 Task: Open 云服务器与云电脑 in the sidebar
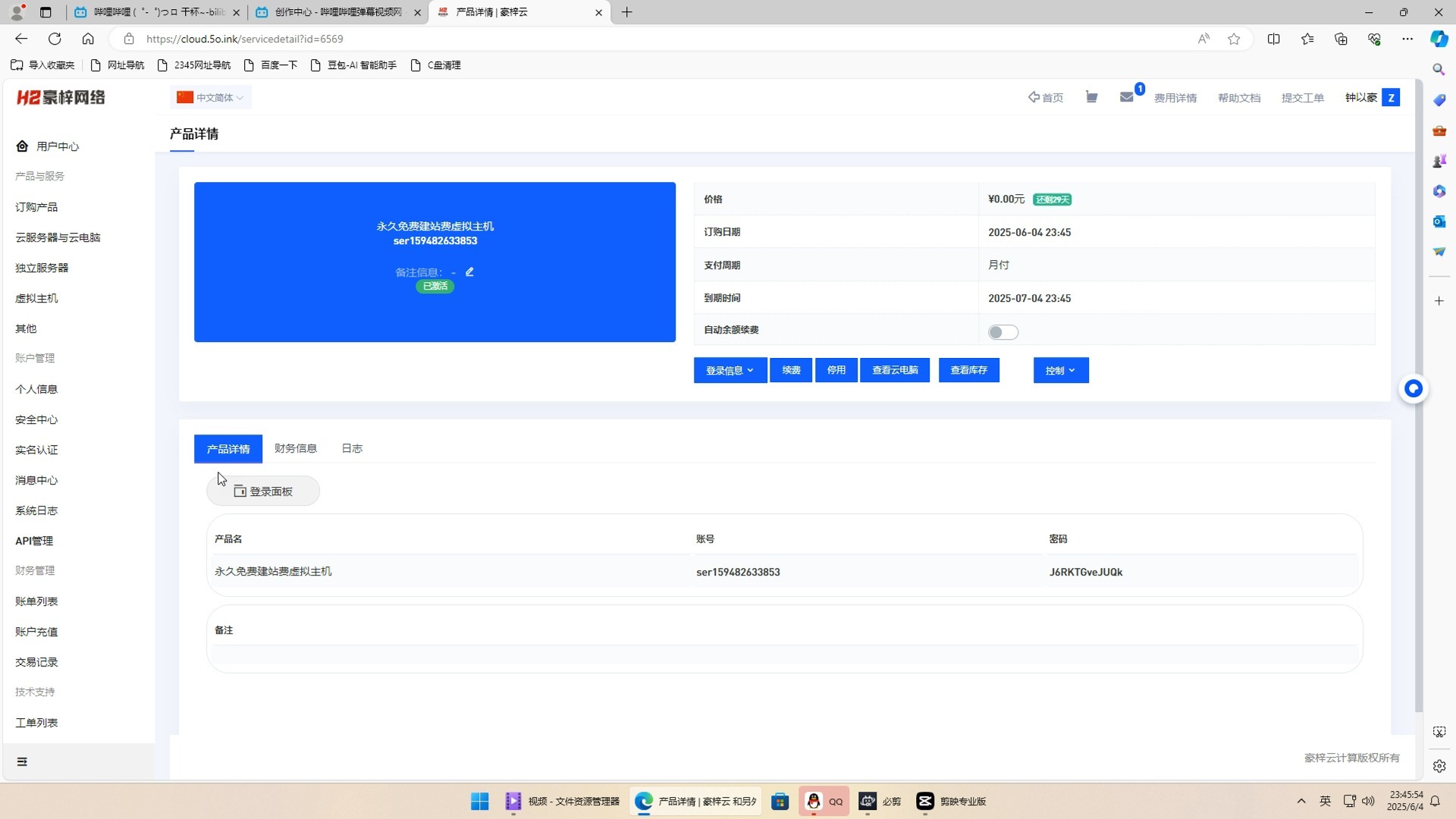(x=58, y=237)
